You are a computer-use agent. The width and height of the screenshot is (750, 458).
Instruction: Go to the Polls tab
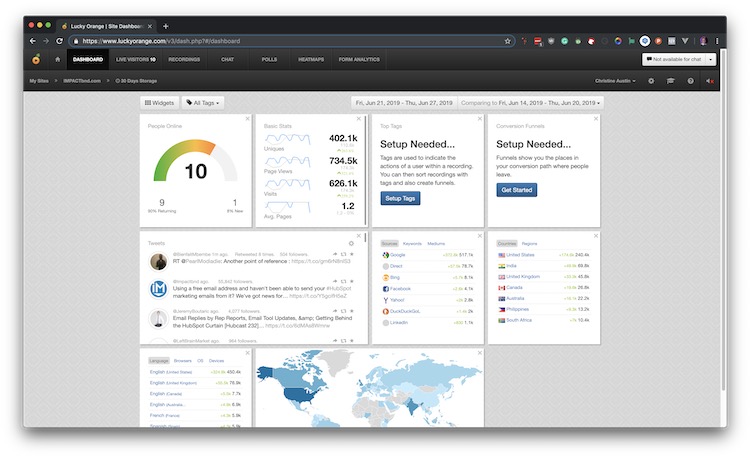[x=269, y=59]
